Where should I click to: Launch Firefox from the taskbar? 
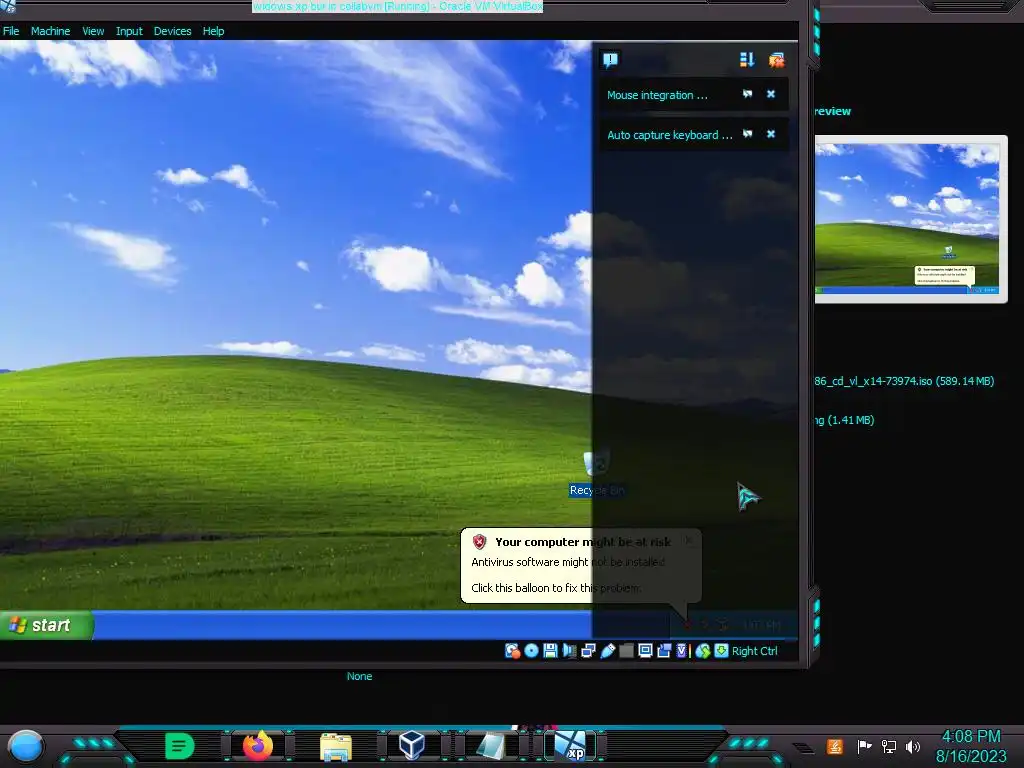coord(258,746)
